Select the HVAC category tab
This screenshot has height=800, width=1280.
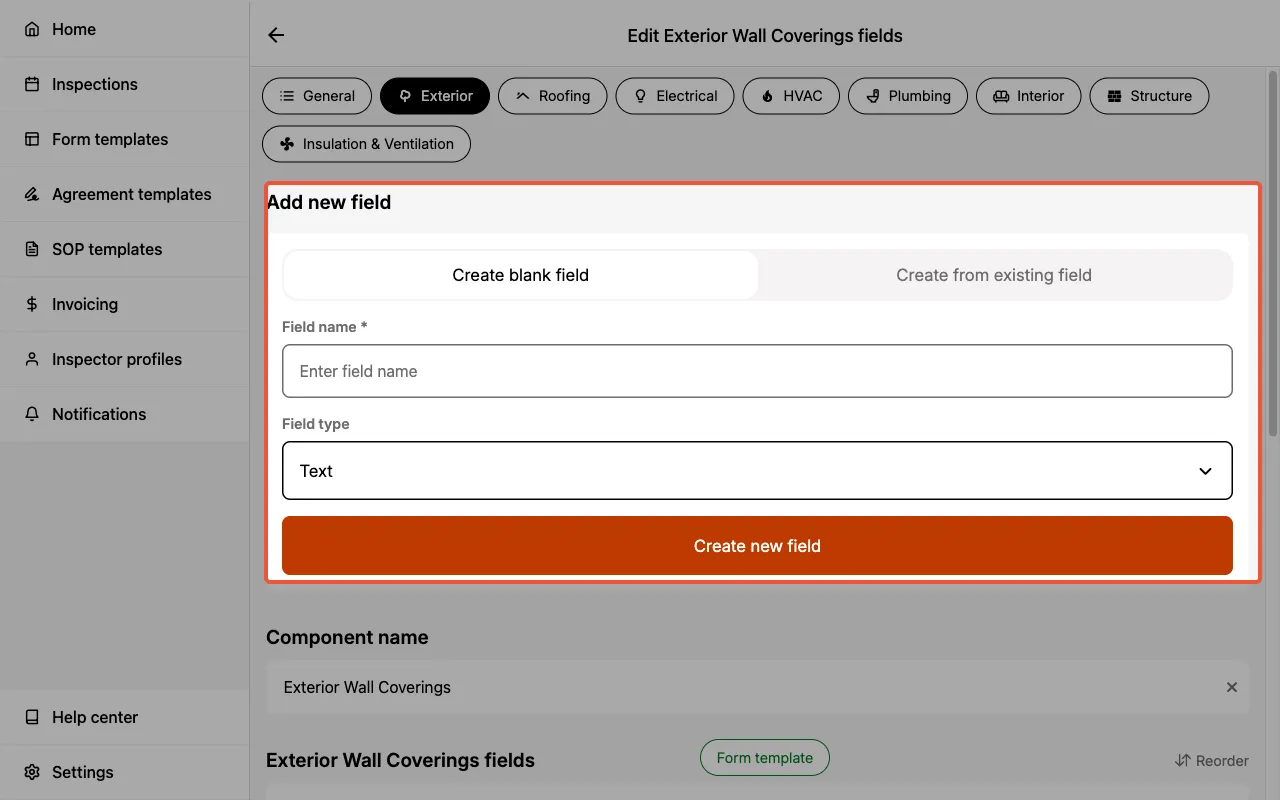pyautogui.click(x=791, y=96)
